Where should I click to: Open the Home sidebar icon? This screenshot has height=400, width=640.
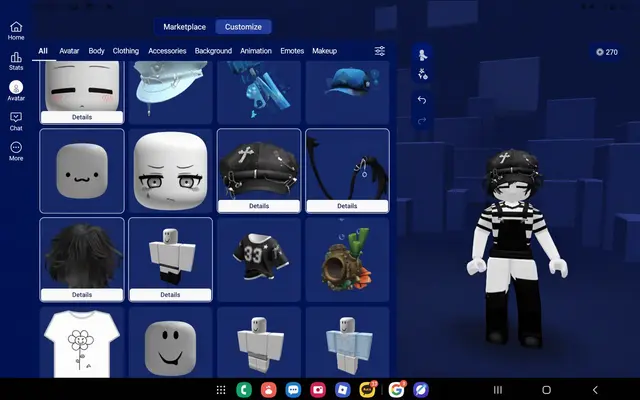point(16,31)
